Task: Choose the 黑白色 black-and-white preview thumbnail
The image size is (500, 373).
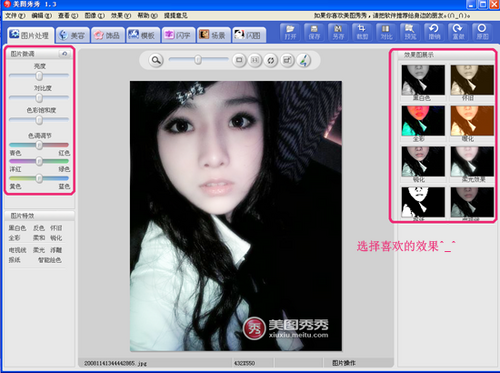Action: click(423, 80)
